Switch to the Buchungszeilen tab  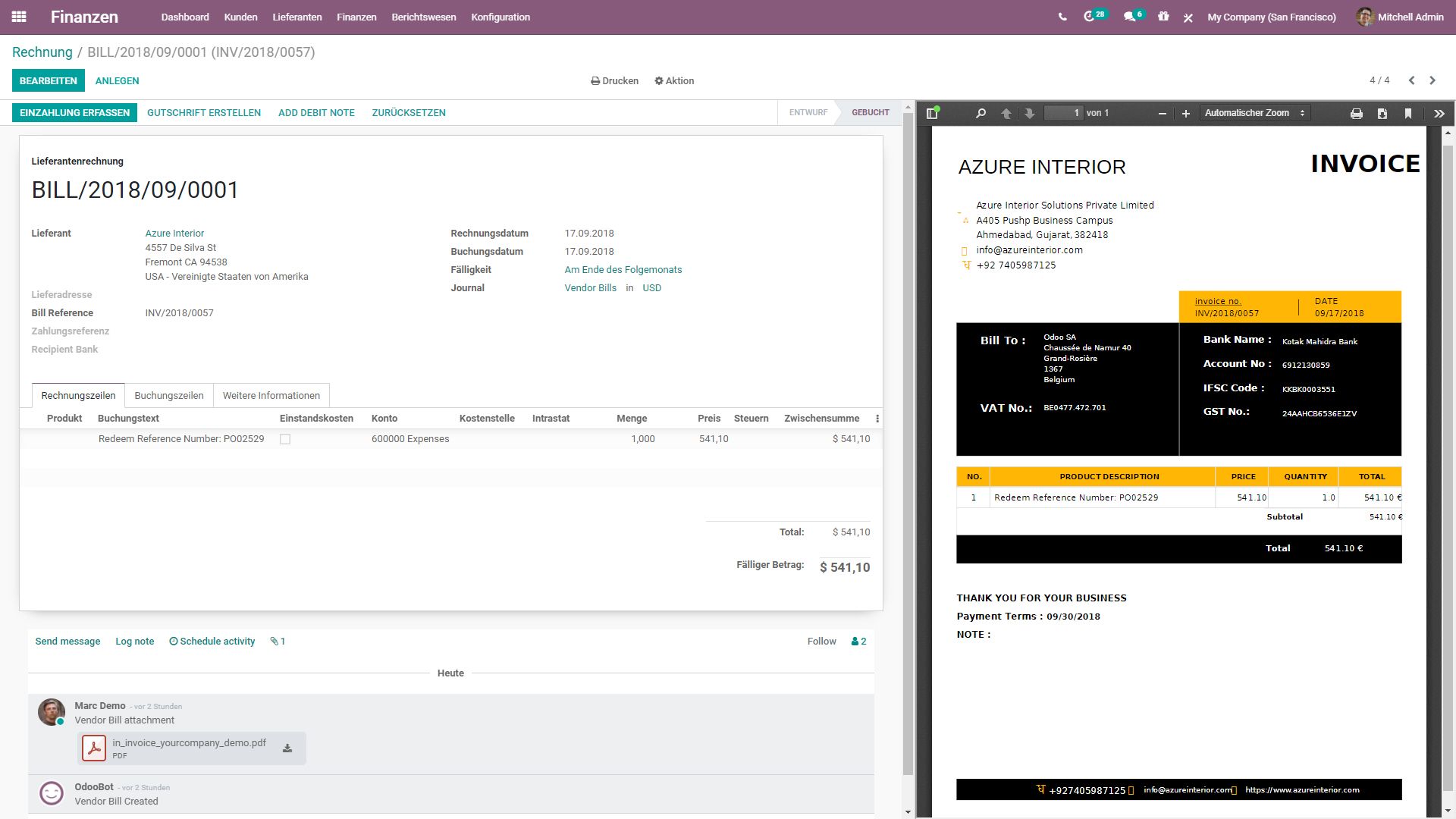[169, 395]
